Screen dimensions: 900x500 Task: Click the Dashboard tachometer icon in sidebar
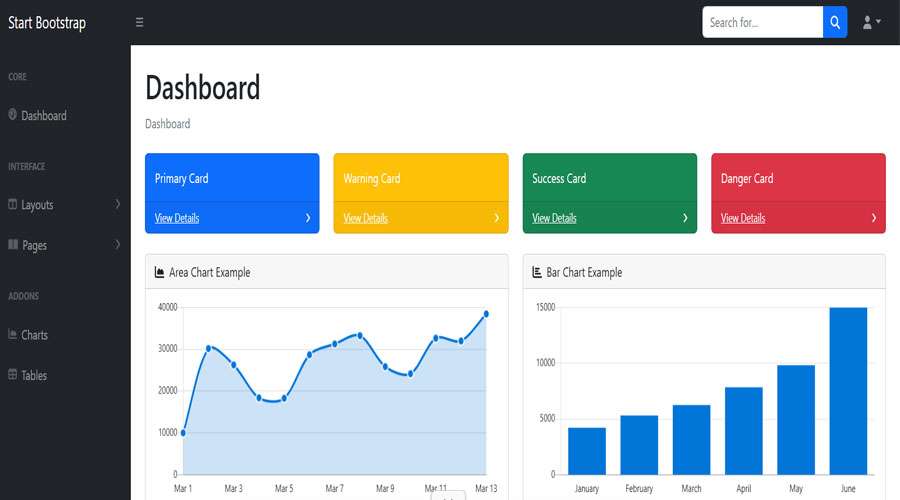click(12, 114)
